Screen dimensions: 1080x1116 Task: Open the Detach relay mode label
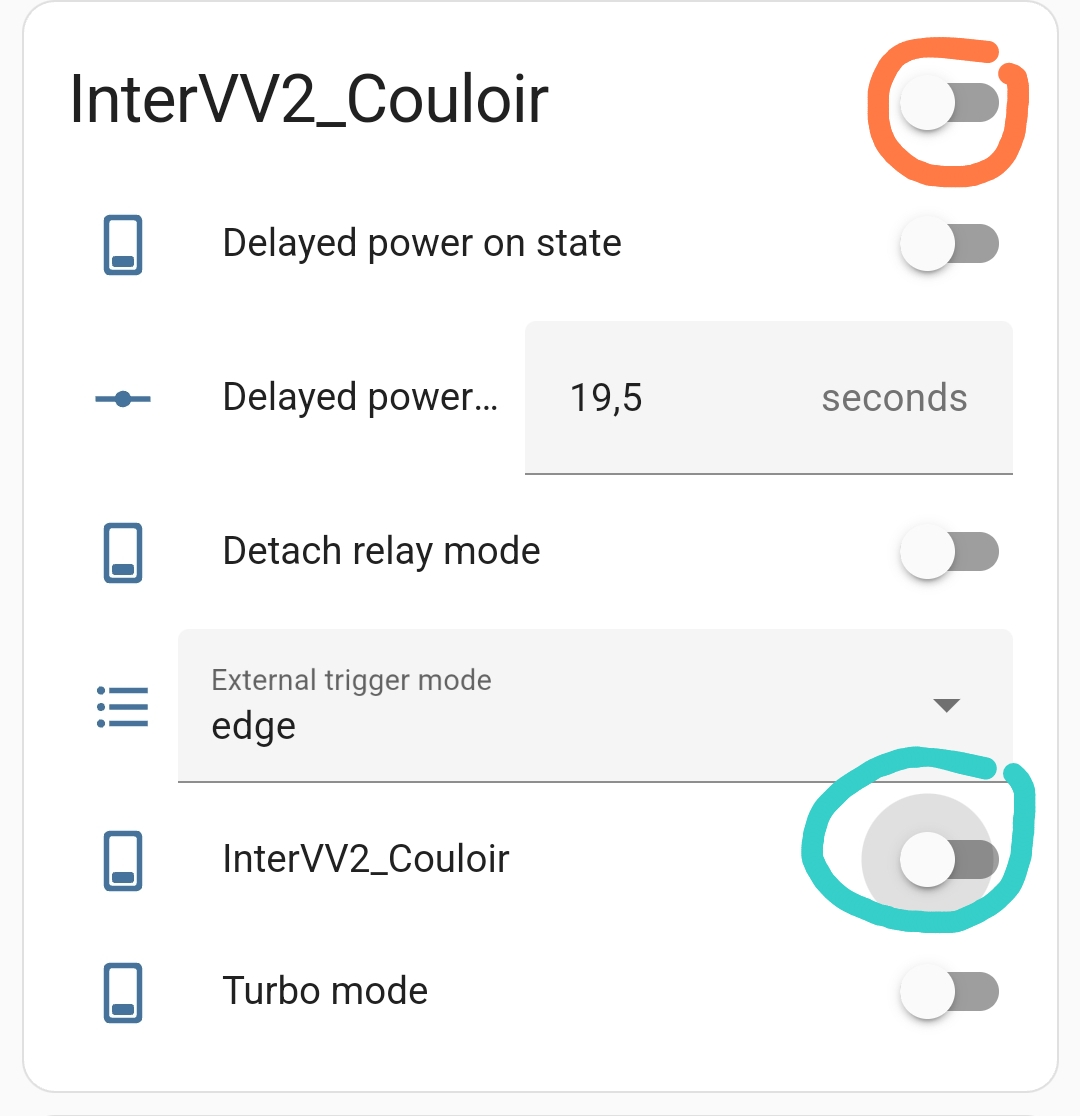click(381, 551)
